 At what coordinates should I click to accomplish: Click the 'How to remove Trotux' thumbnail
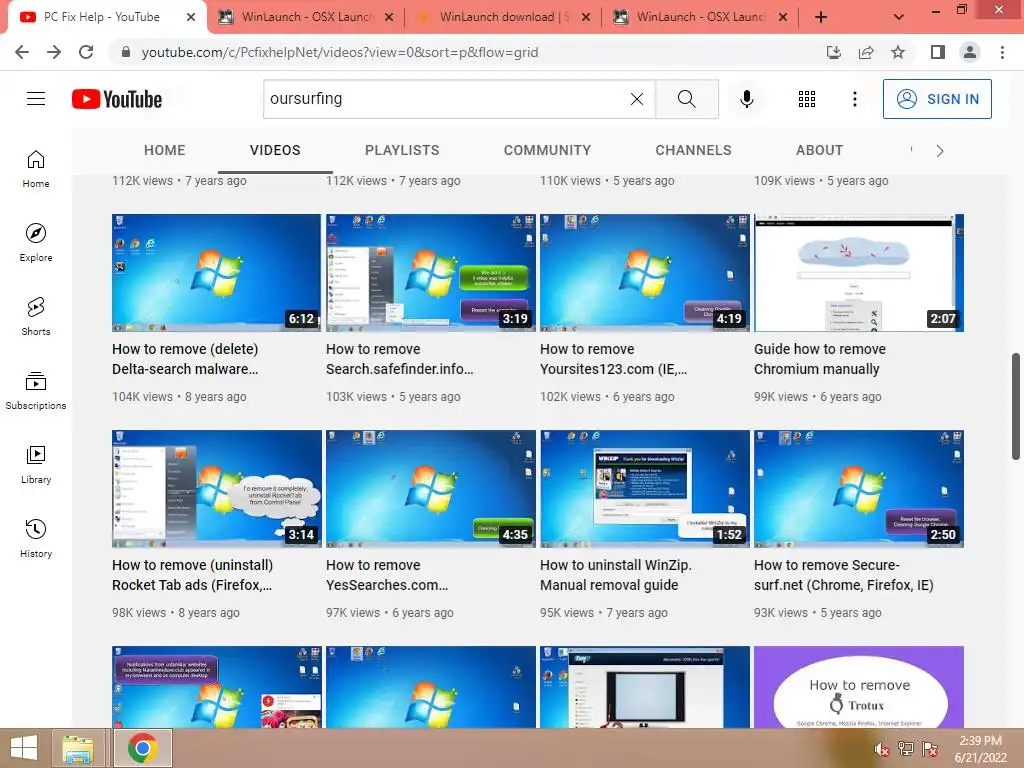(859, 687)
